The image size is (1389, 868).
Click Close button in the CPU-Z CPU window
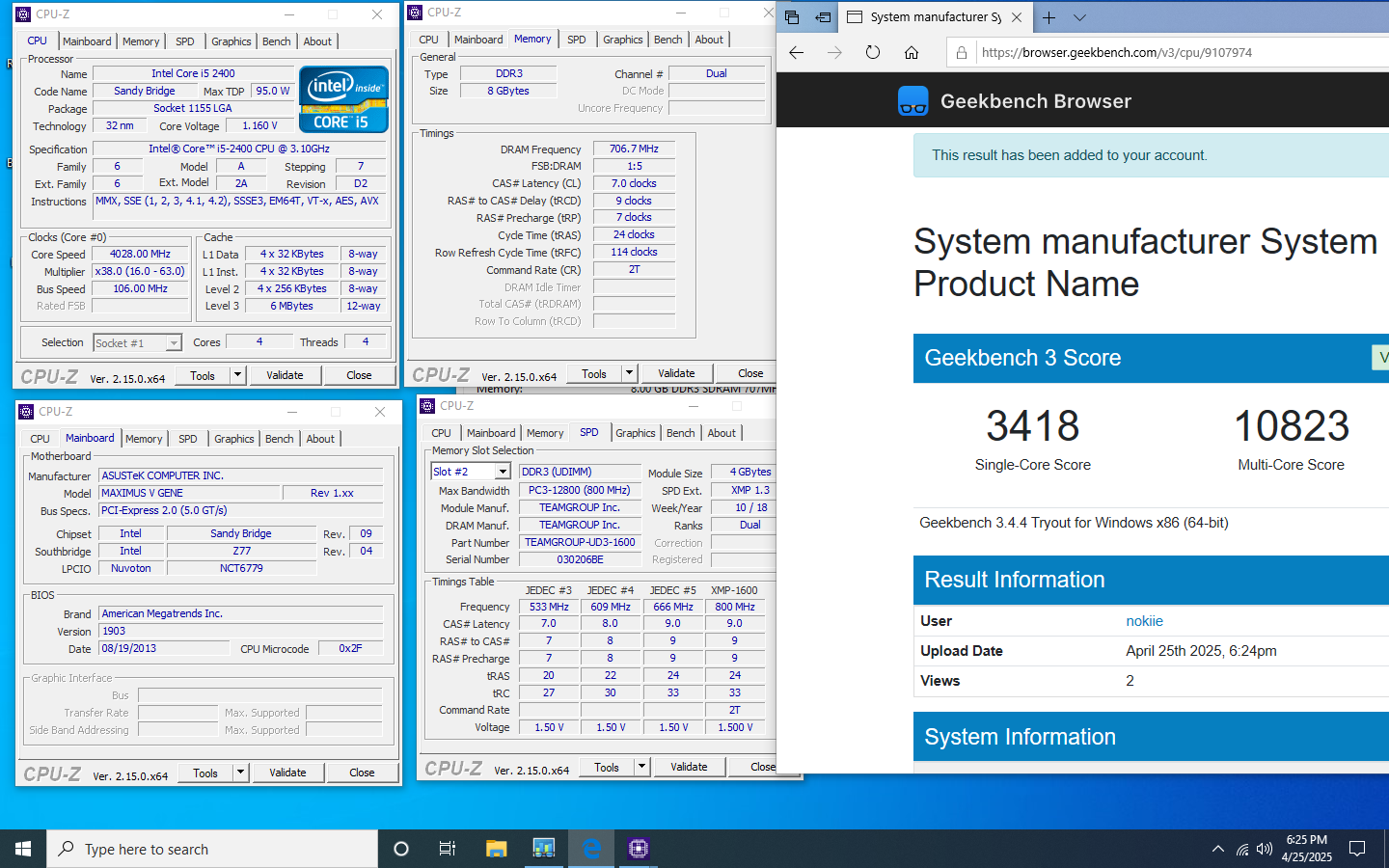(x=359, y=375)
